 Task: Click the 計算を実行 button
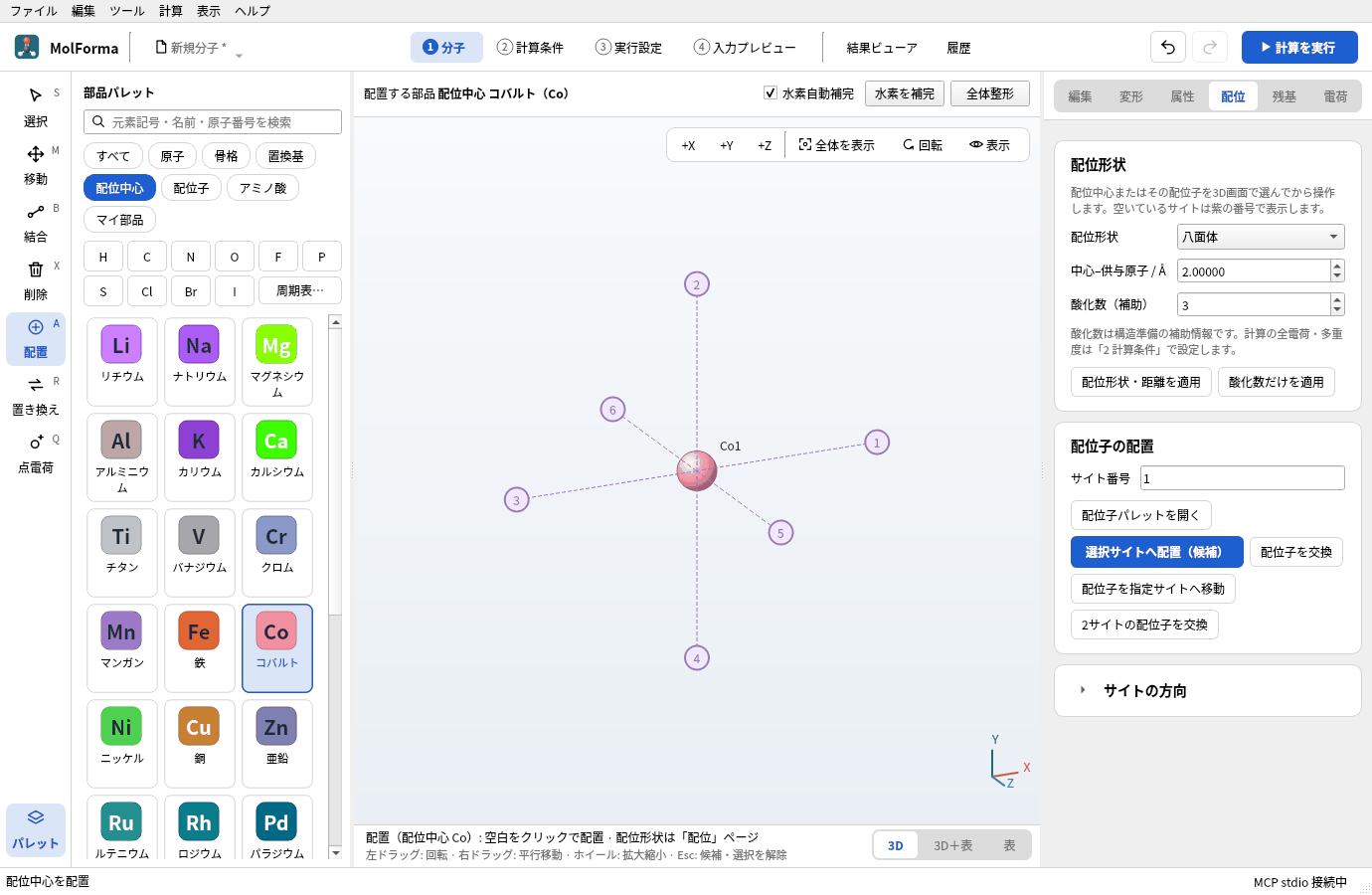(1299, 47)
